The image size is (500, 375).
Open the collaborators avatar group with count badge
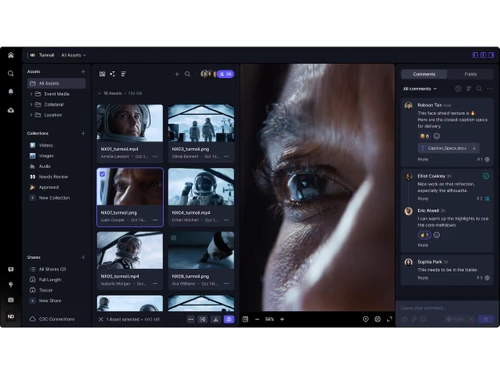click(x=217, y=74)
